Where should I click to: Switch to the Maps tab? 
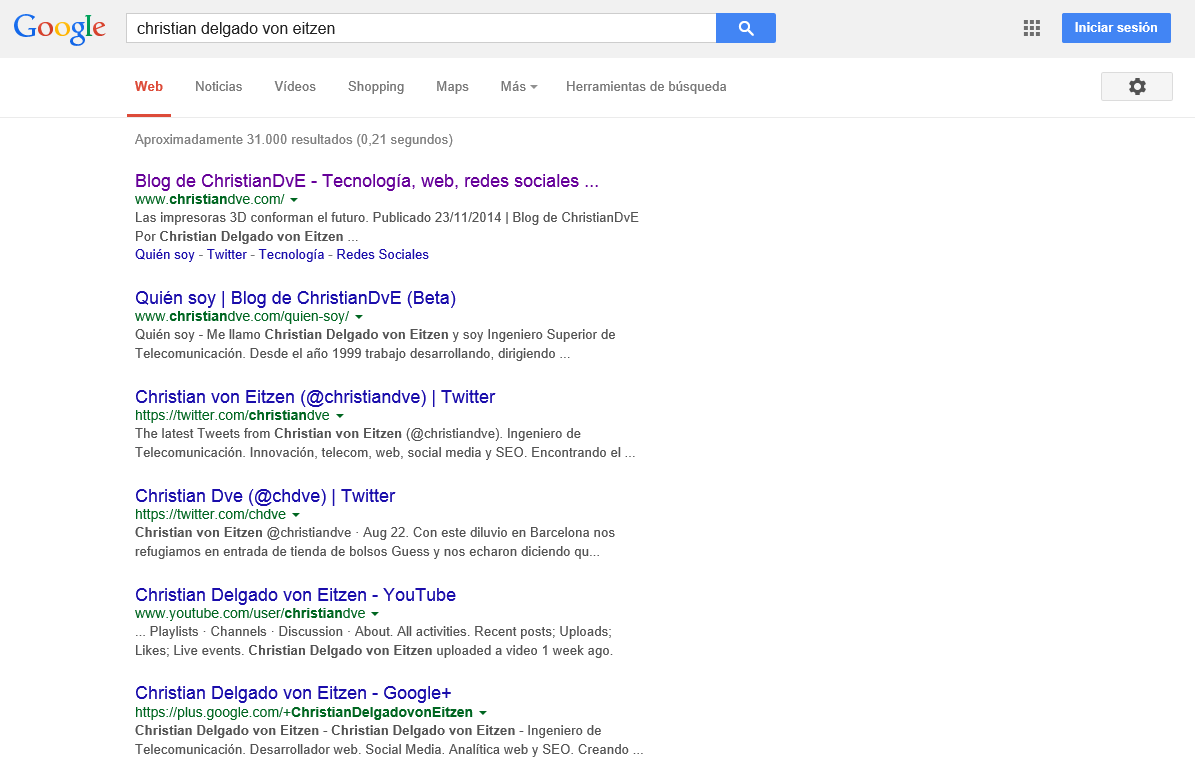pos(452,86)
